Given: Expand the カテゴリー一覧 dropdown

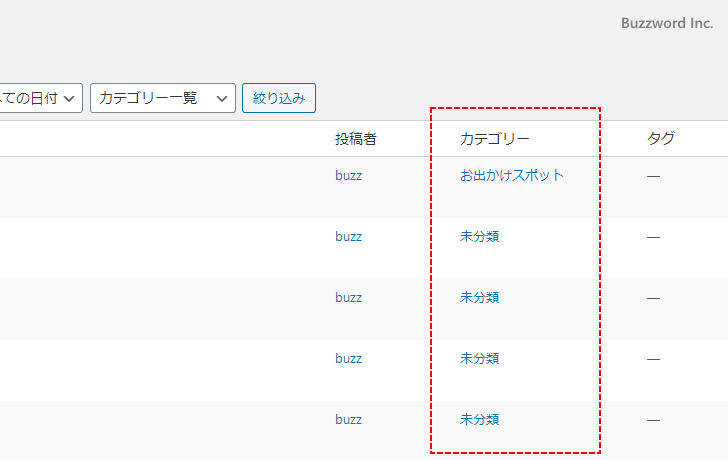Looking at the screenshot, I should (x=162, y=98).
